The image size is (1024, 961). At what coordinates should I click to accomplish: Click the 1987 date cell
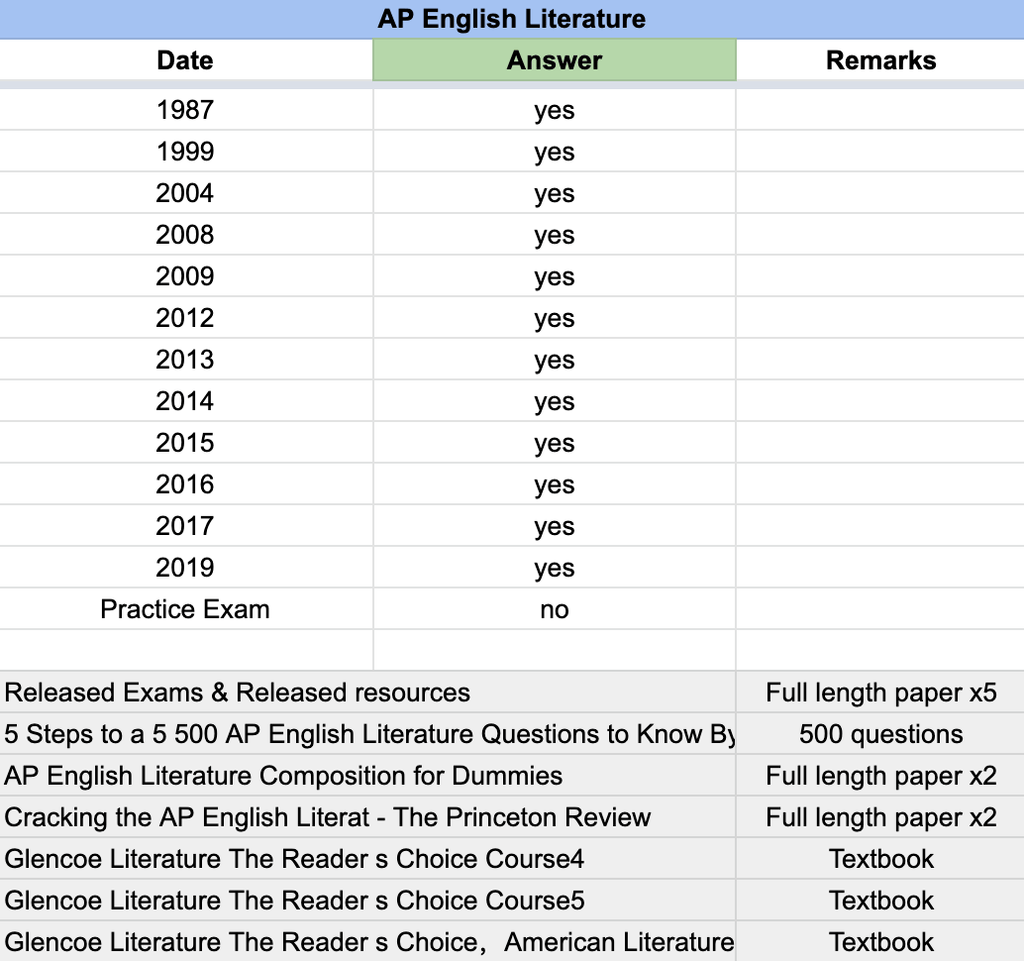(185, 110)
